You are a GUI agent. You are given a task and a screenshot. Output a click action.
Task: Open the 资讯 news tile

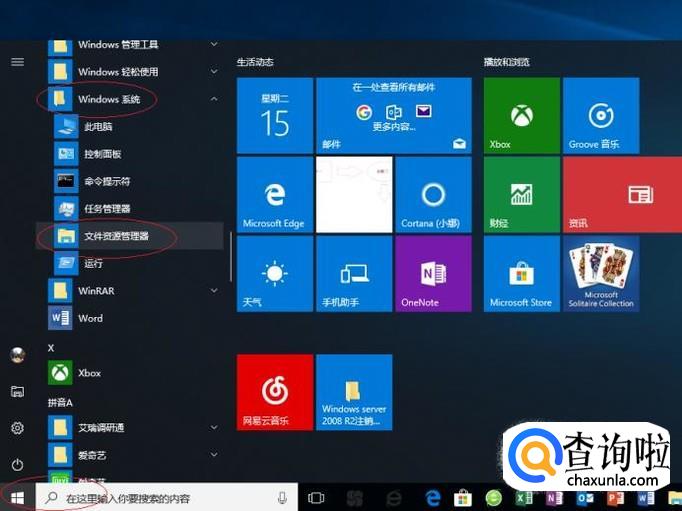pos(622,195)
